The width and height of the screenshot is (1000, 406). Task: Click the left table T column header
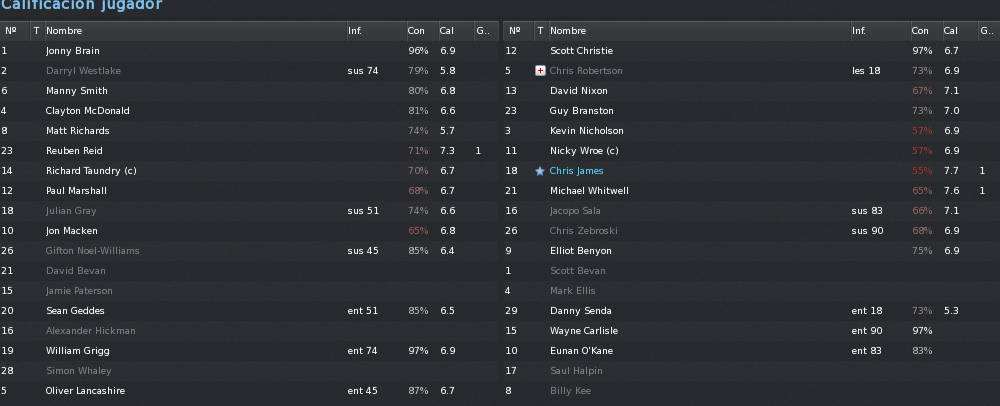(37, 31)
